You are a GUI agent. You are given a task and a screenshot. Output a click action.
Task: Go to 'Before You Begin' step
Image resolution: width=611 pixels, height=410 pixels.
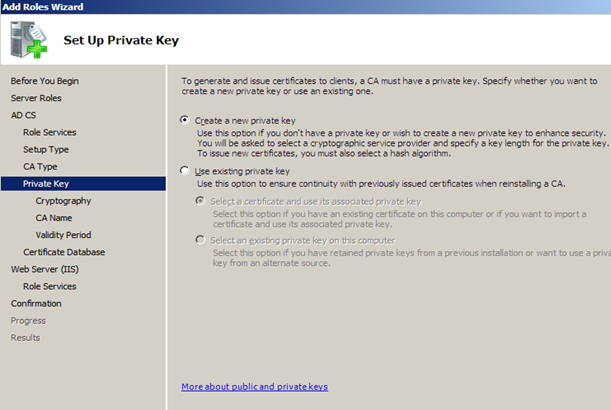pyautogui.click(x=45, y=81)
